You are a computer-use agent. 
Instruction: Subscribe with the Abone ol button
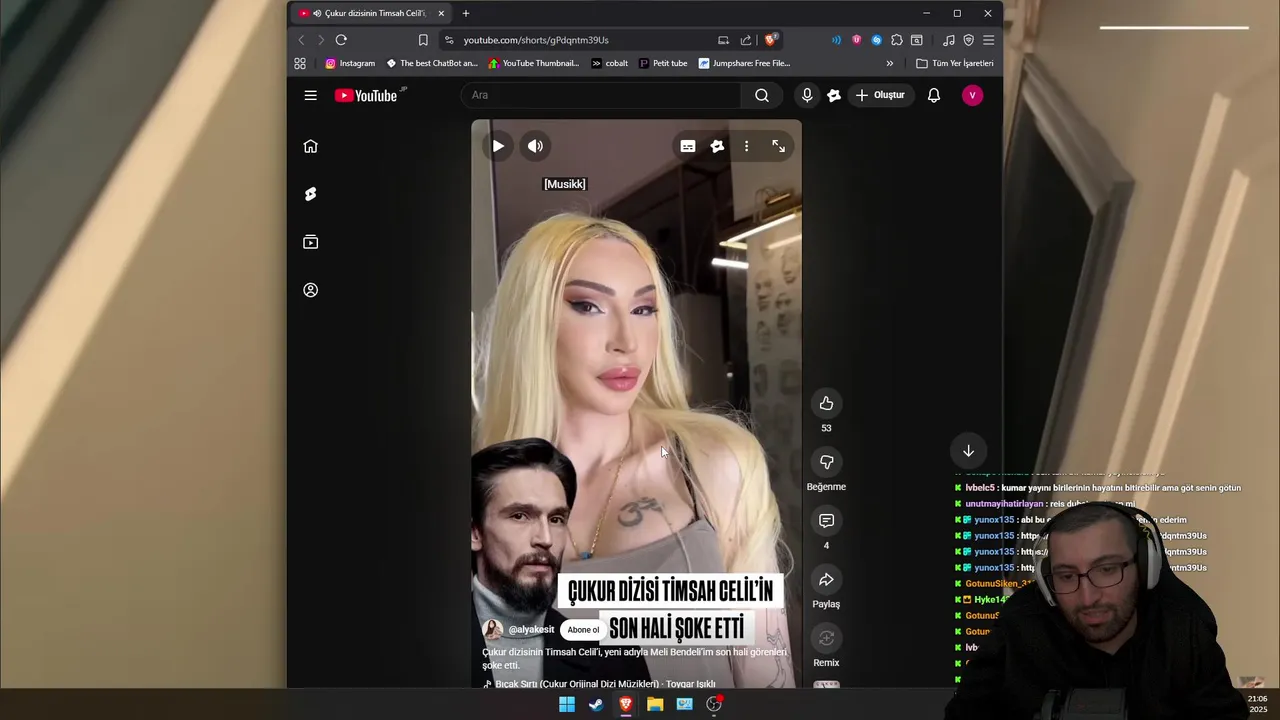583,630
